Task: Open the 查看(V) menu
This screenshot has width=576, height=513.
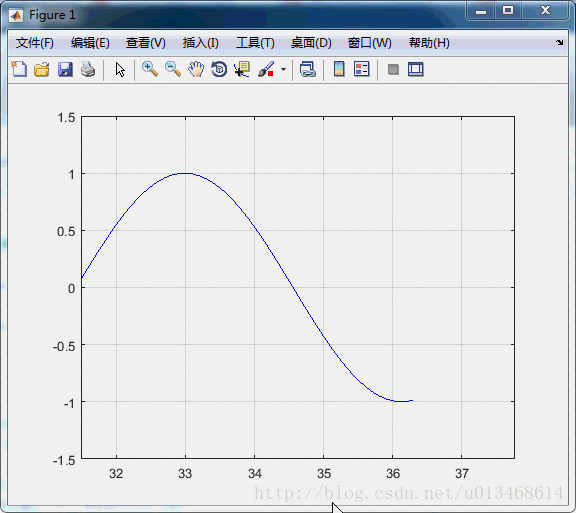Action: (146, 43)
